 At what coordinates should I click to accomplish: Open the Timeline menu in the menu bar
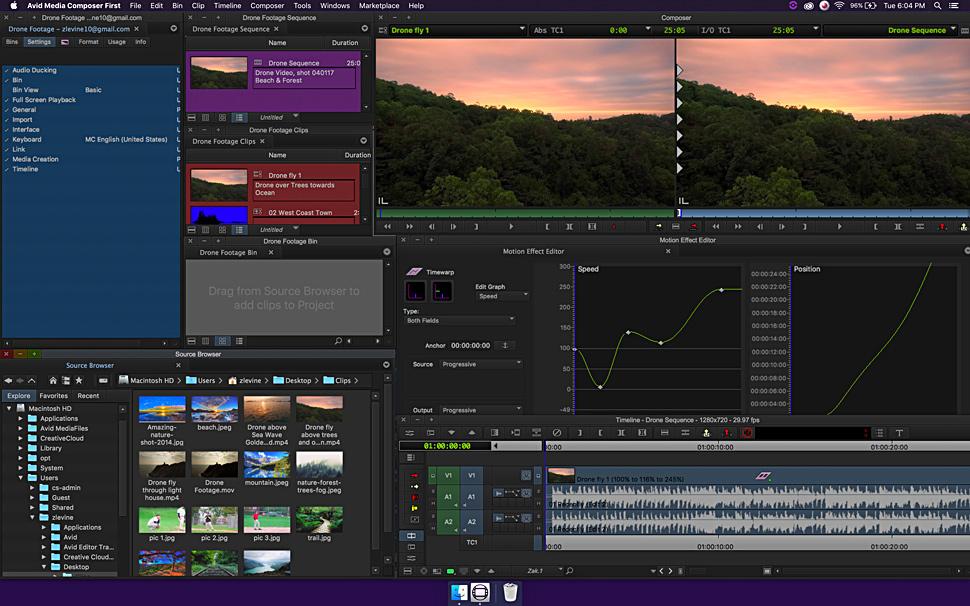coord(227,6)
